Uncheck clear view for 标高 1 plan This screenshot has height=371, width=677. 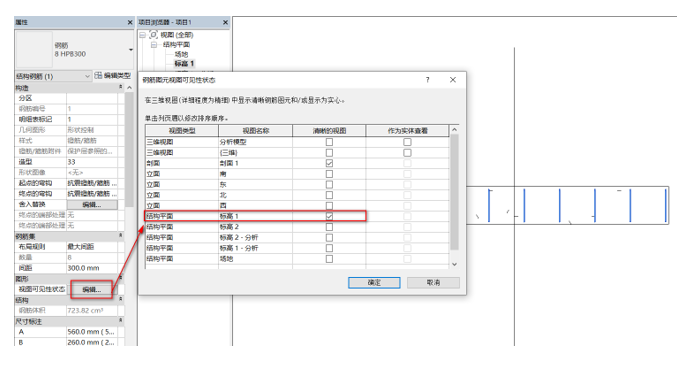coord(329,216)
